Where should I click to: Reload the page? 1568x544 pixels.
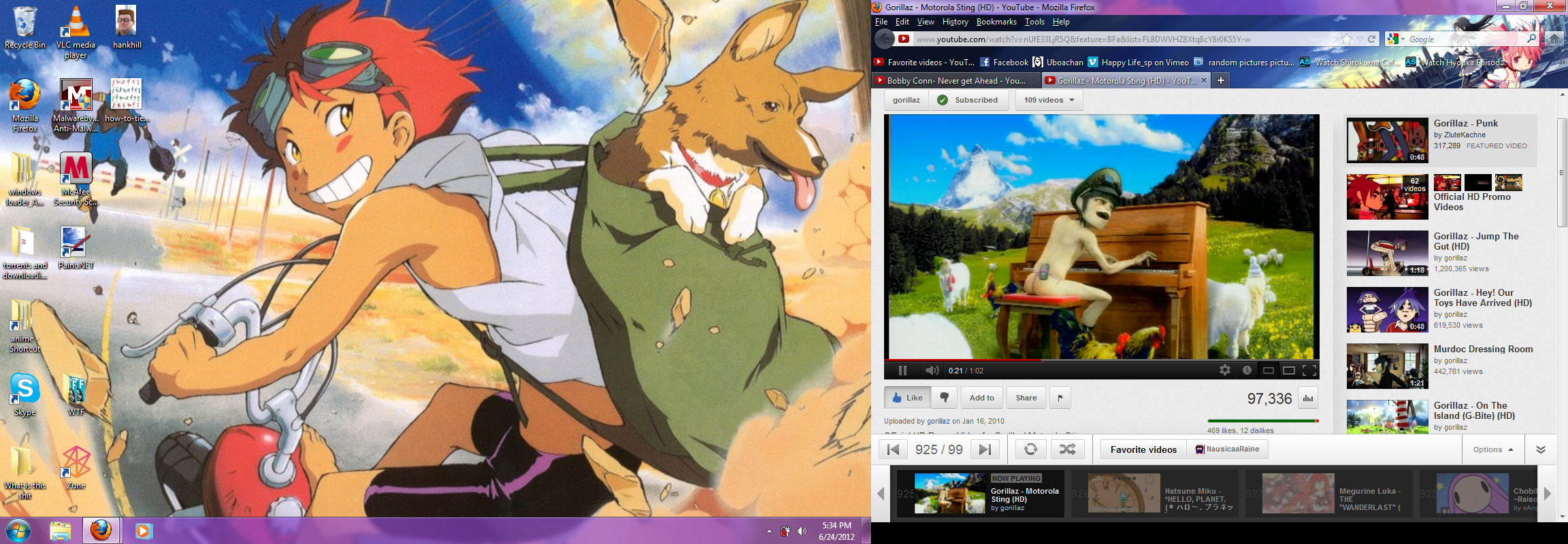(x=1372, y=39)
